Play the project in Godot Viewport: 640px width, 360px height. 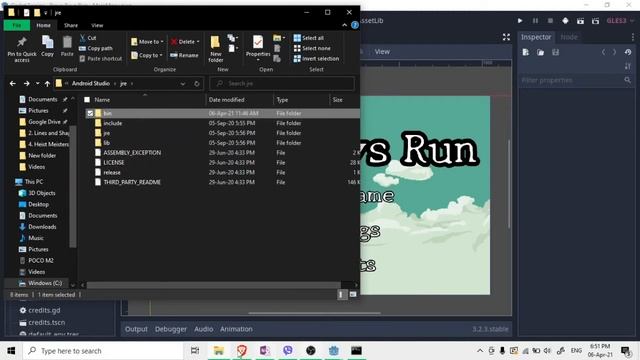[x=520, y=20]
